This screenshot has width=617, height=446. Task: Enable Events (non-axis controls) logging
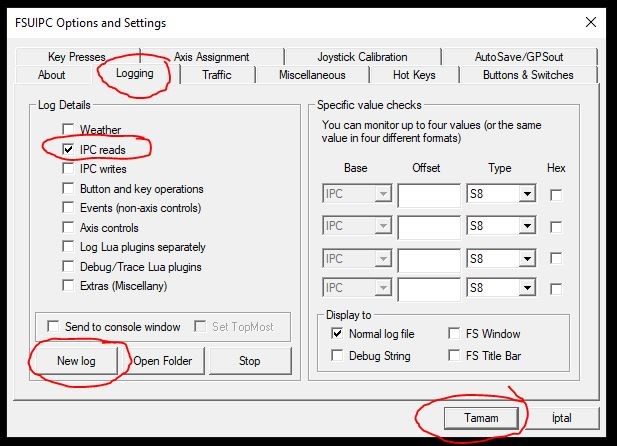click(68, 207)
